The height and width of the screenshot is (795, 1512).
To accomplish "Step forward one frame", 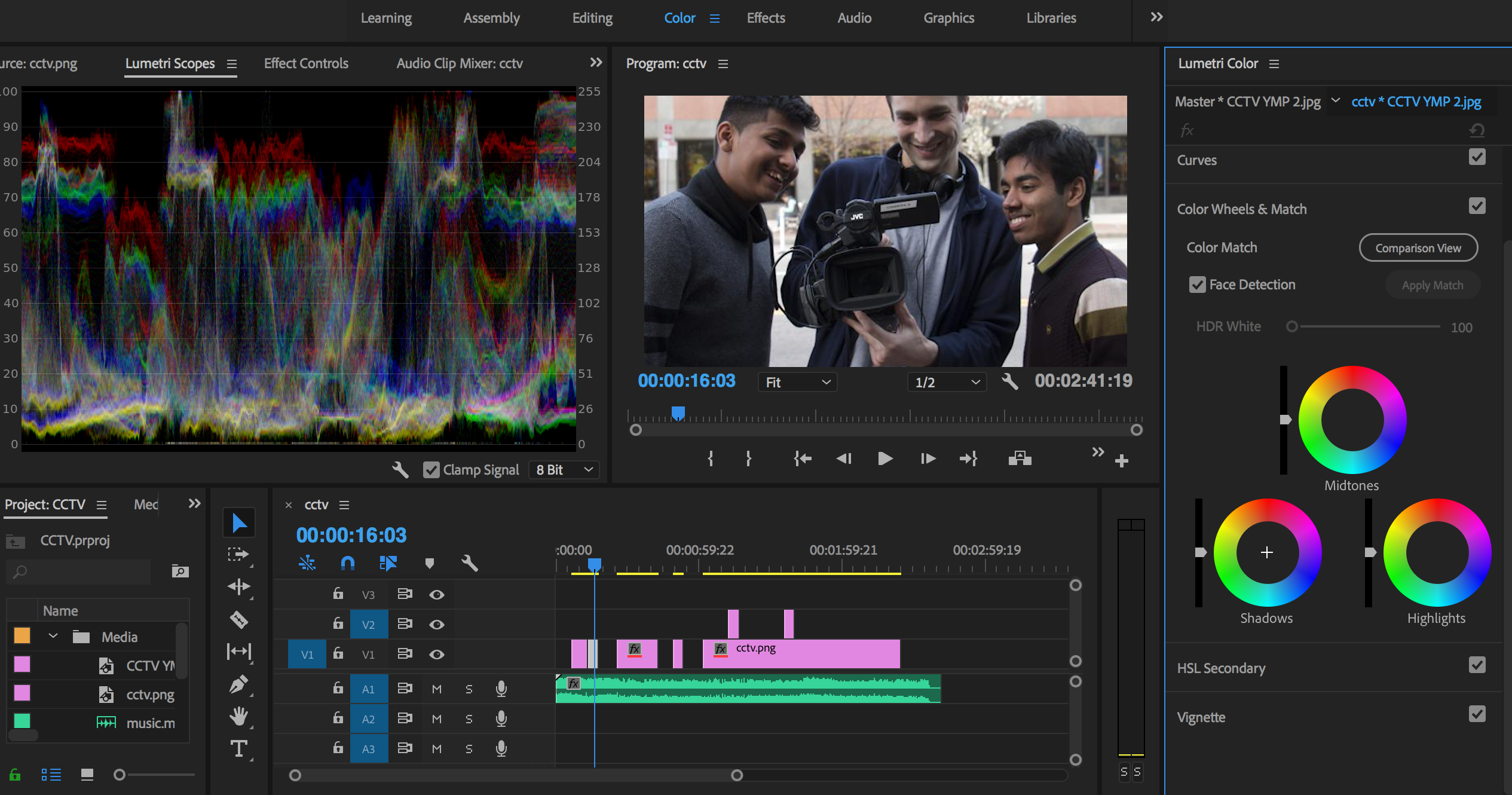I will [x=928, y=458].
